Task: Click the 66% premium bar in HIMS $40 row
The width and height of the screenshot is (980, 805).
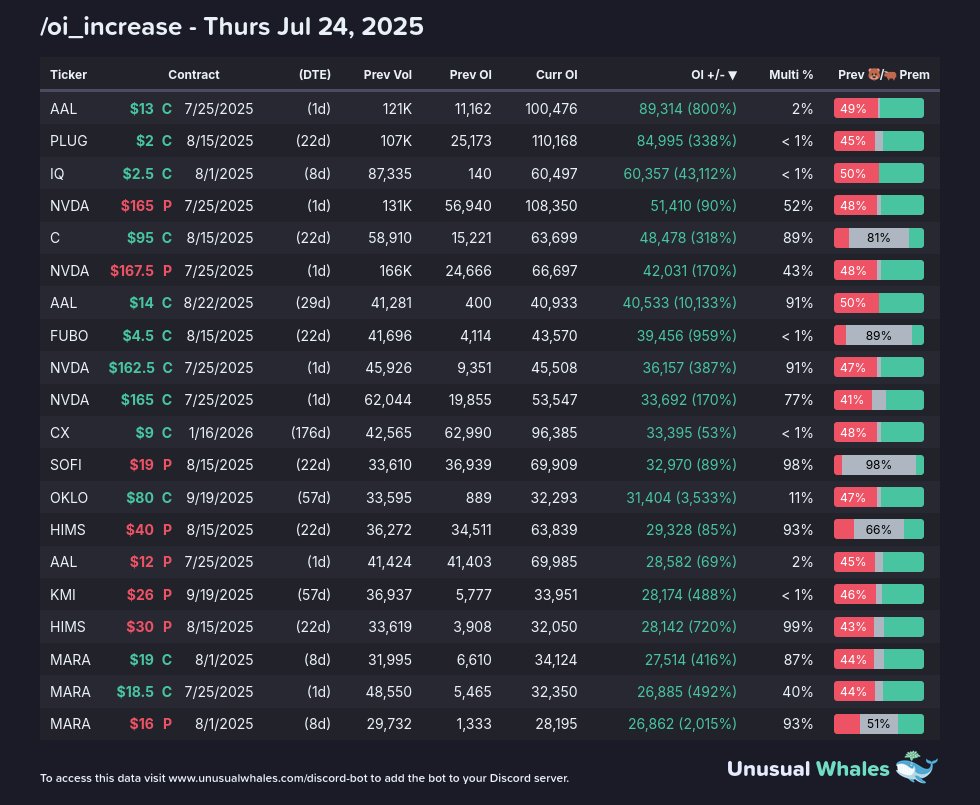Action: [x=879, y=530]
